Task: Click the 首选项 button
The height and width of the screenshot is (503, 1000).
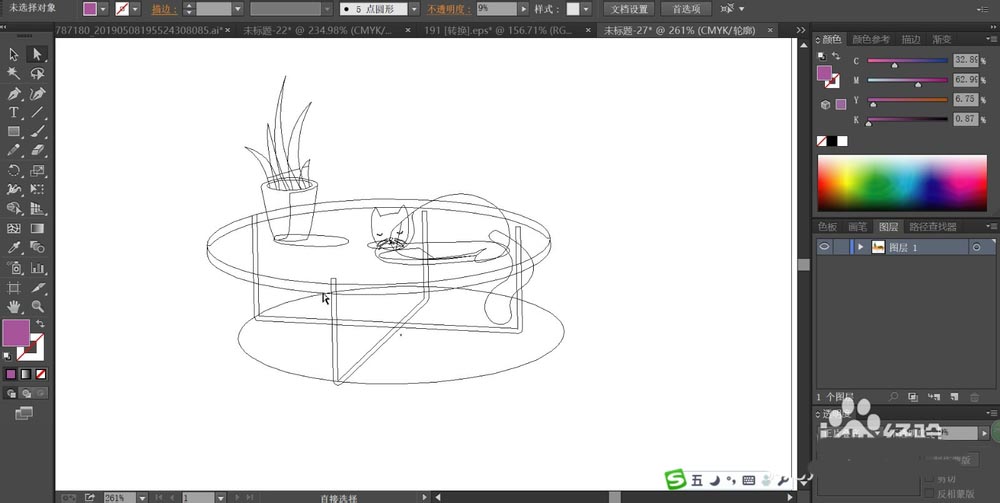Action: tap(686, 10)
